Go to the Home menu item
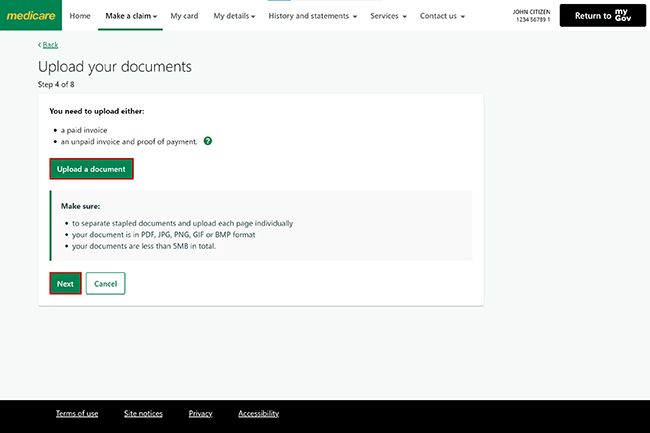 point(80,16)
